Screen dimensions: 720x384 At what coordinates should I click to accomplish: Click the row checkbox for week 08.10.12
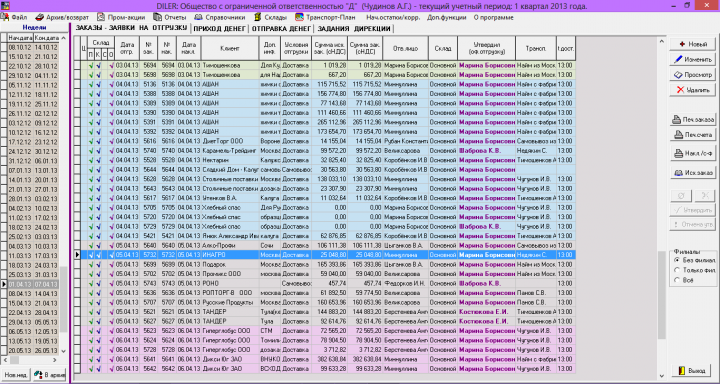(4, 47)
